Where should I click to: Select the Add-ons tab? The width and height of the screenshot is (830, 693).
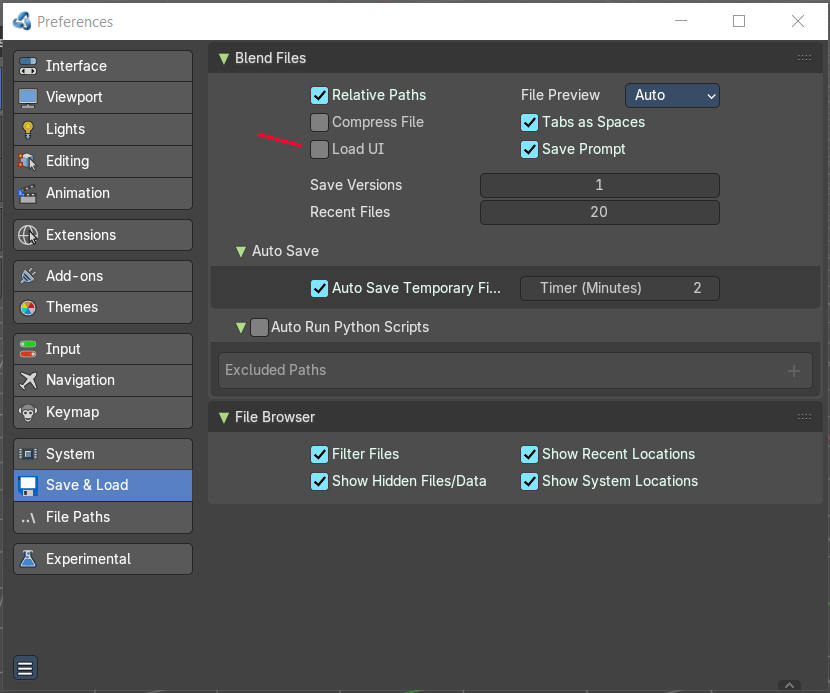pyautogui.click(x=103, y=276)
